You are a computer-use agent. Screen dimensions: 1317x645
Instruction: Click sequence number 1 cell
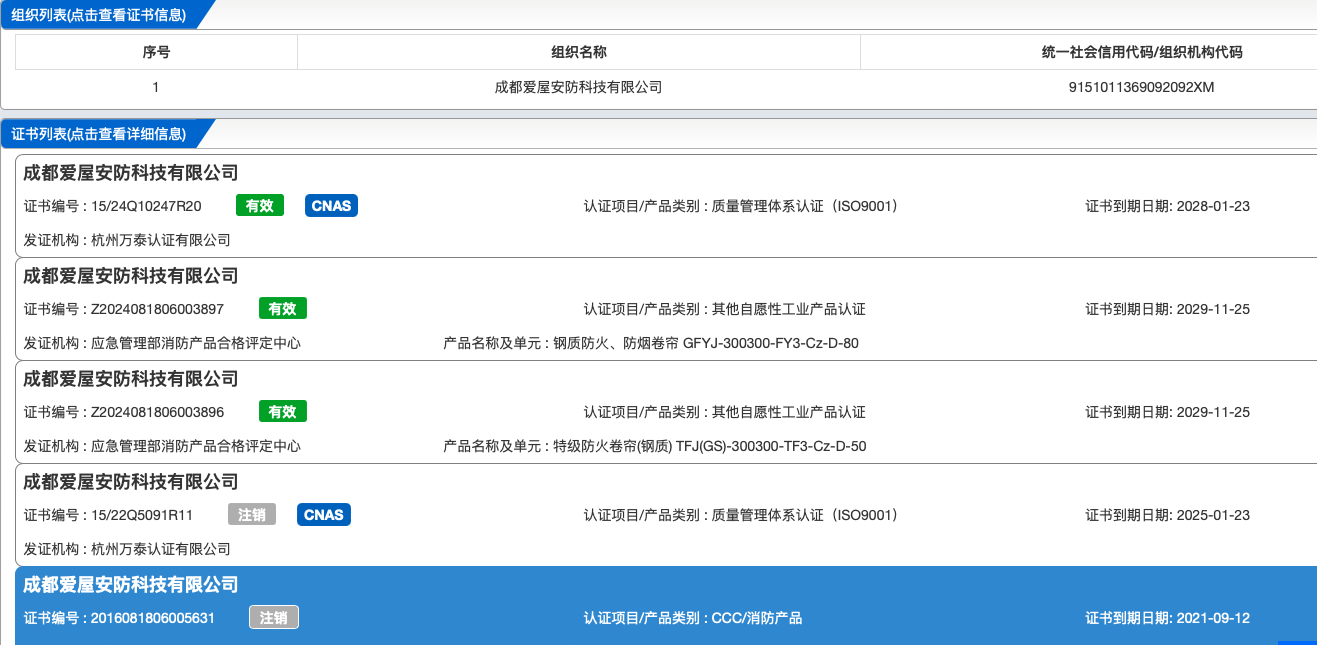[x=156, y=87]
